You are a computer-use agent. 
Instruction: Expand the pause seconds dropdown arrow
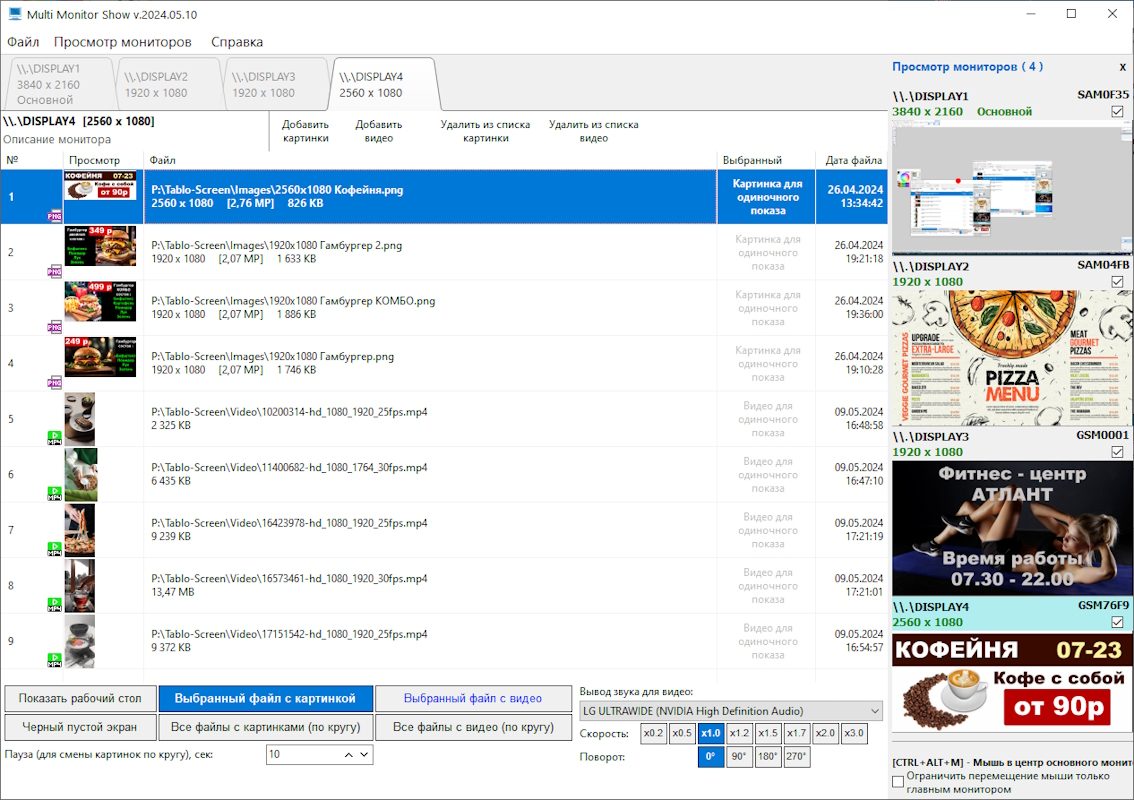(x=364, y=755)
